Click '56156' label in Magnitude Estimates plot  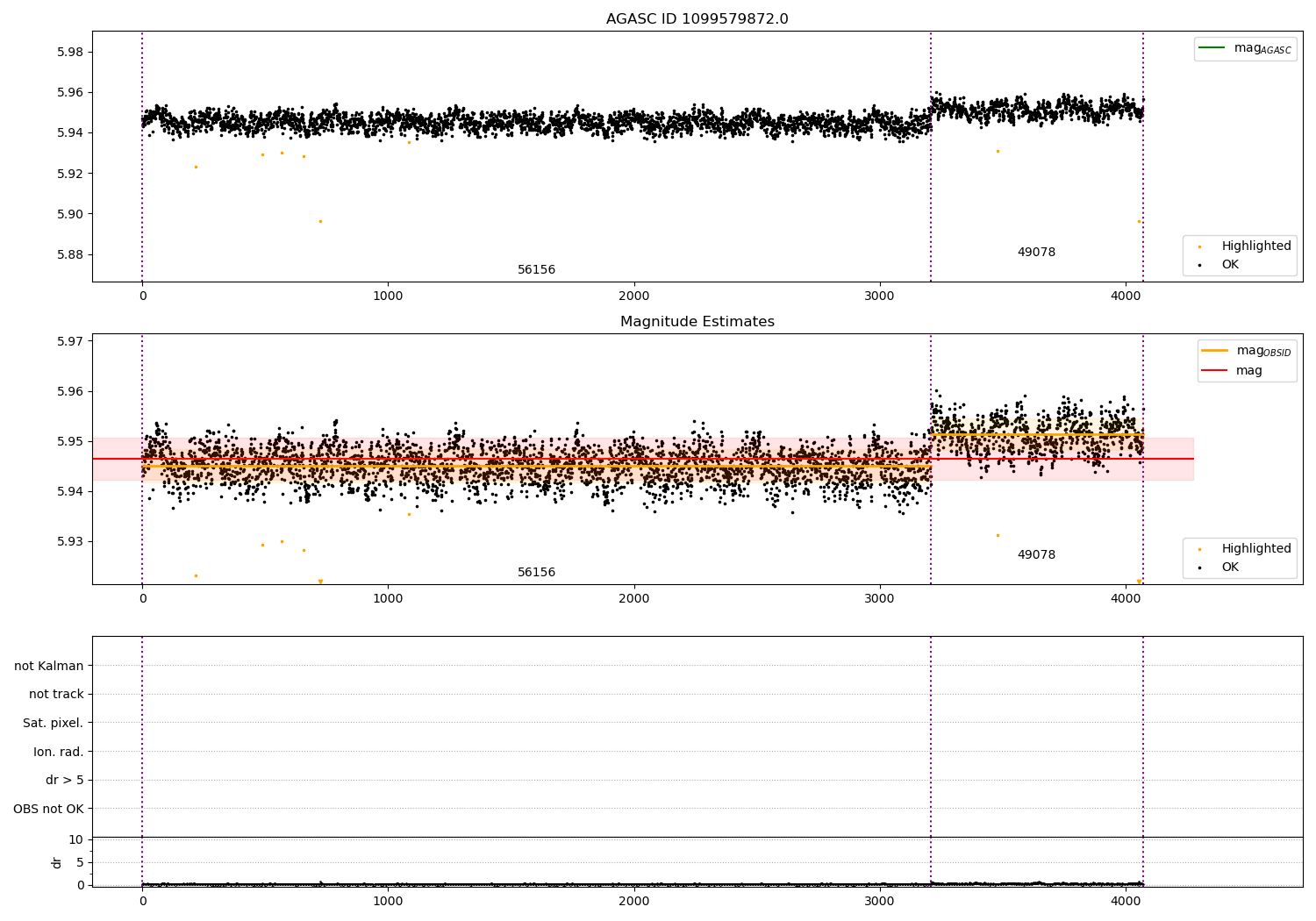coord(536,573)
